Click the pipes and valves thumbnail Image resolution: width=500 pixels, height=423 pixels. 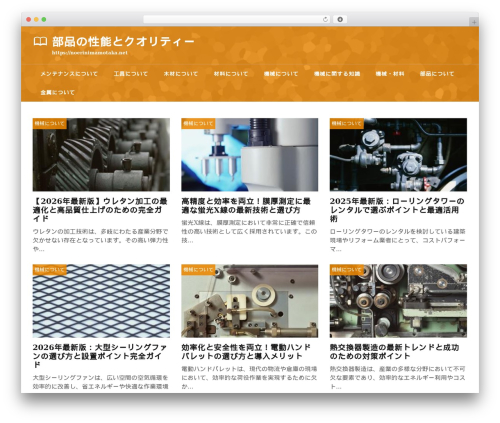coord(398,155)
